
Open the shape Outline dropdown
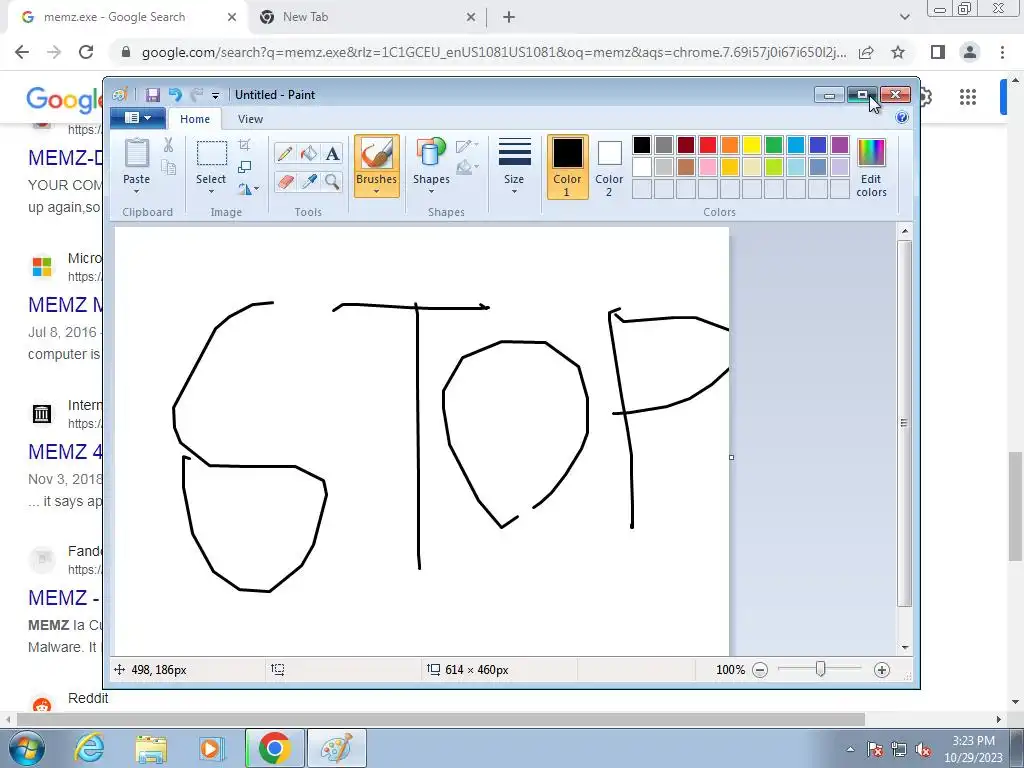coord(467,146)
